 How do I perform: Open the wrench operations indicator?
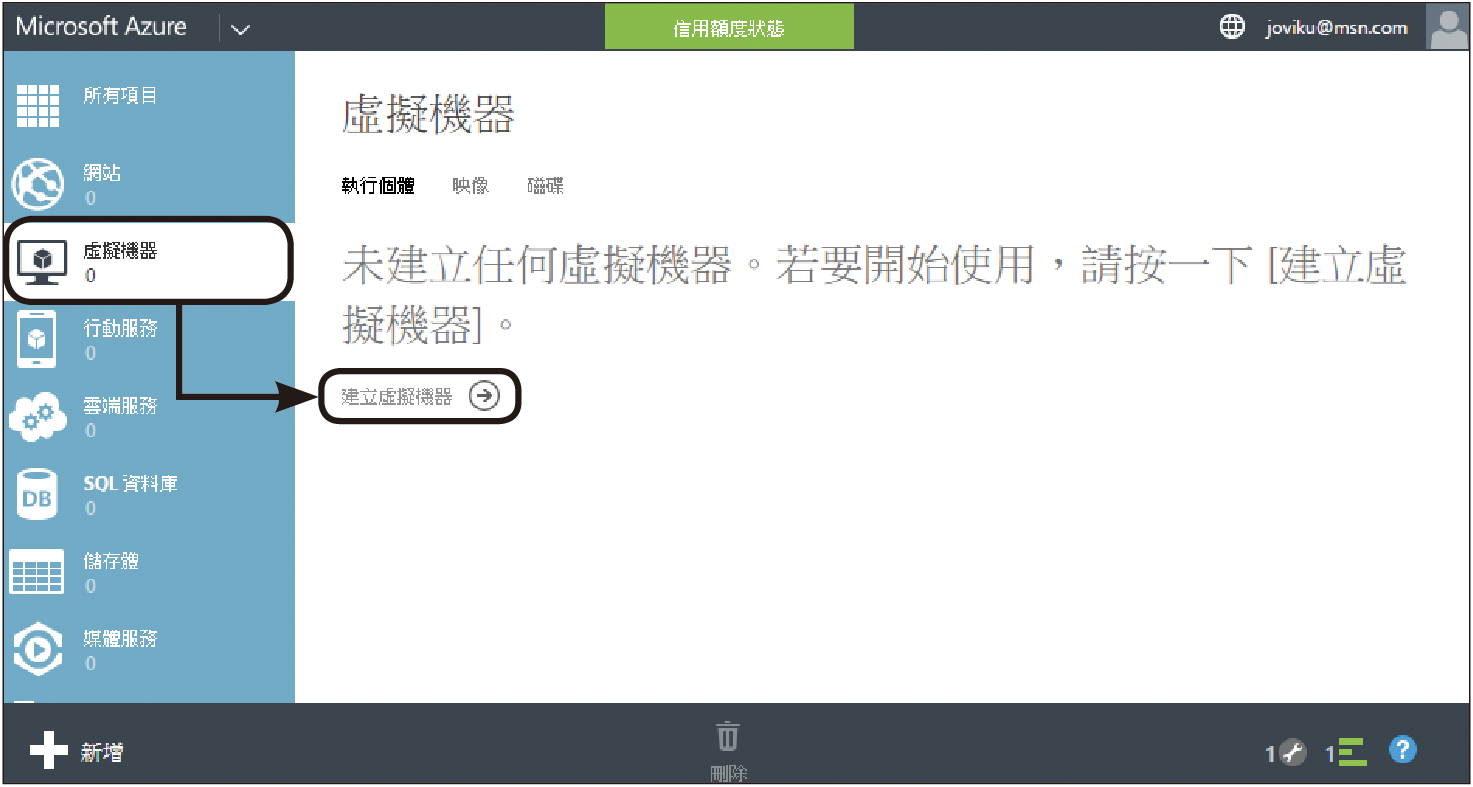[x=1293, y=753]
